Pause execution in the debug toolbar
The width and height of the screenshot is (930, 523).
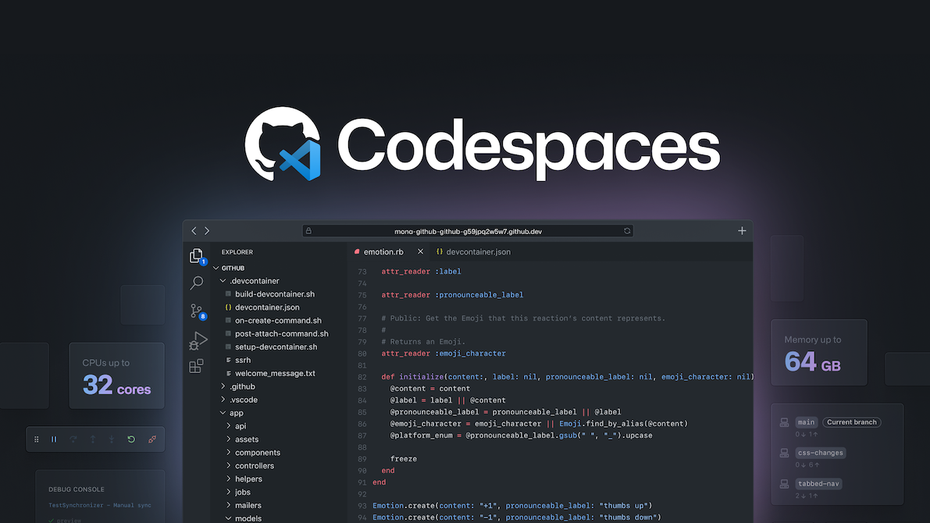pos(54,439)
